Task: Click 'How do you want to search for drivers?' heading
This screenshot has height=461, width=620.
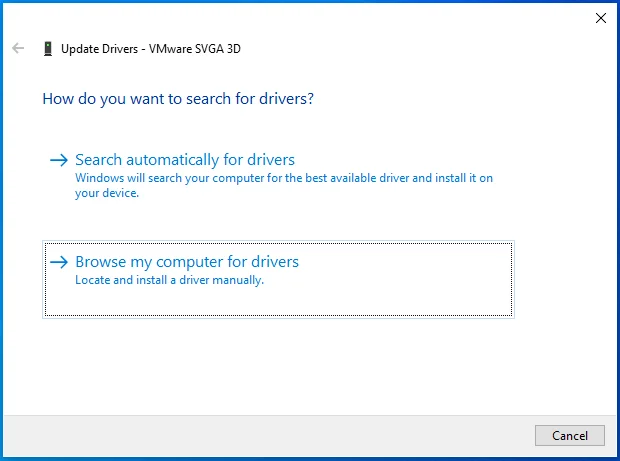Action: click(178, 98)
